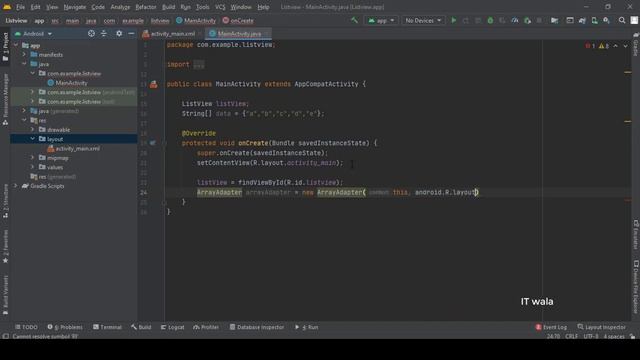Expand the values folder

click(x=33, y=167)
